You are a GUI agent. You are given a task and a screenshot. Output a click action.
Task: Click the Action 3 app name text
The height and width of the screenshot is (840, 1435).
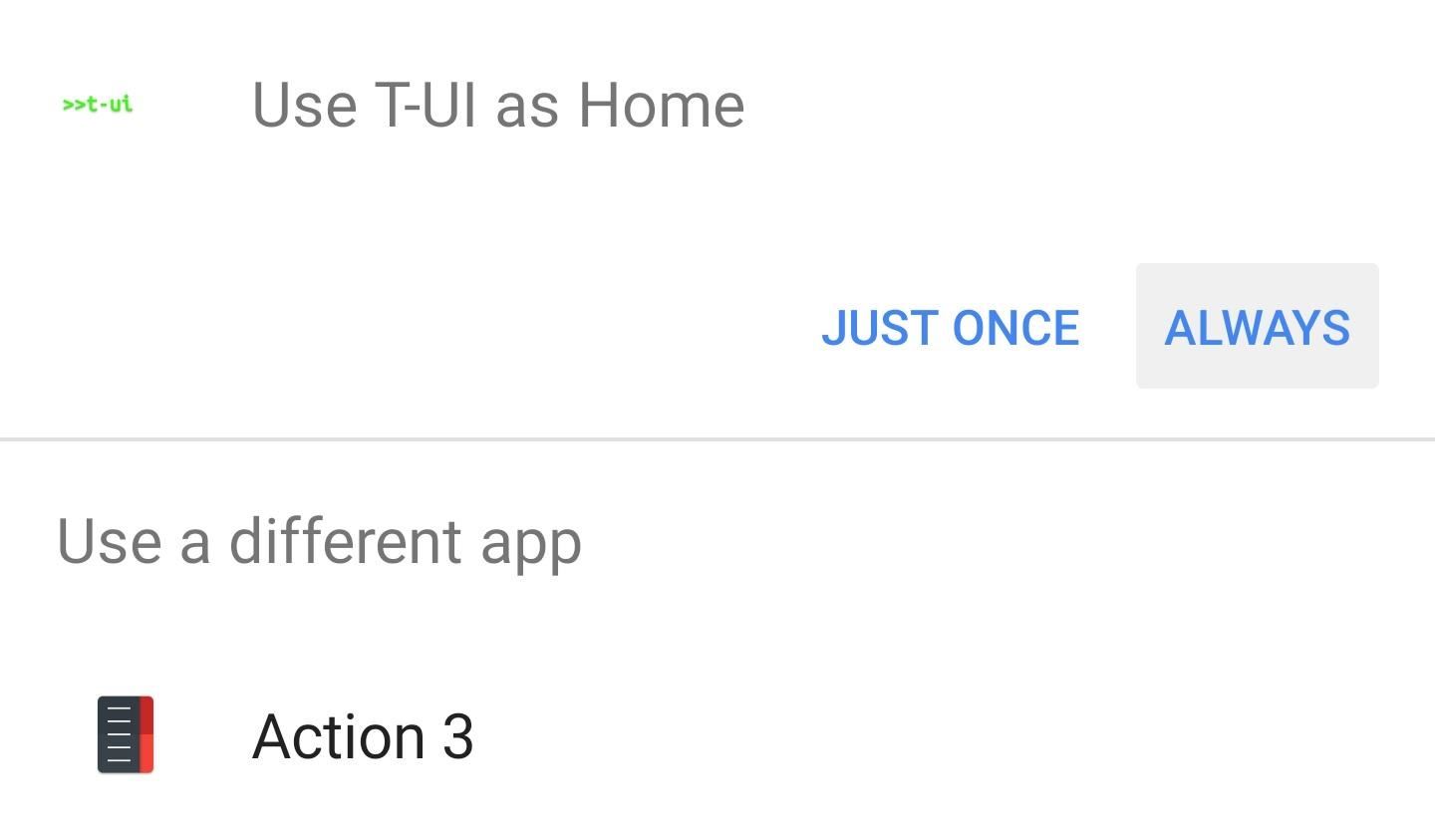coord(363,736)
